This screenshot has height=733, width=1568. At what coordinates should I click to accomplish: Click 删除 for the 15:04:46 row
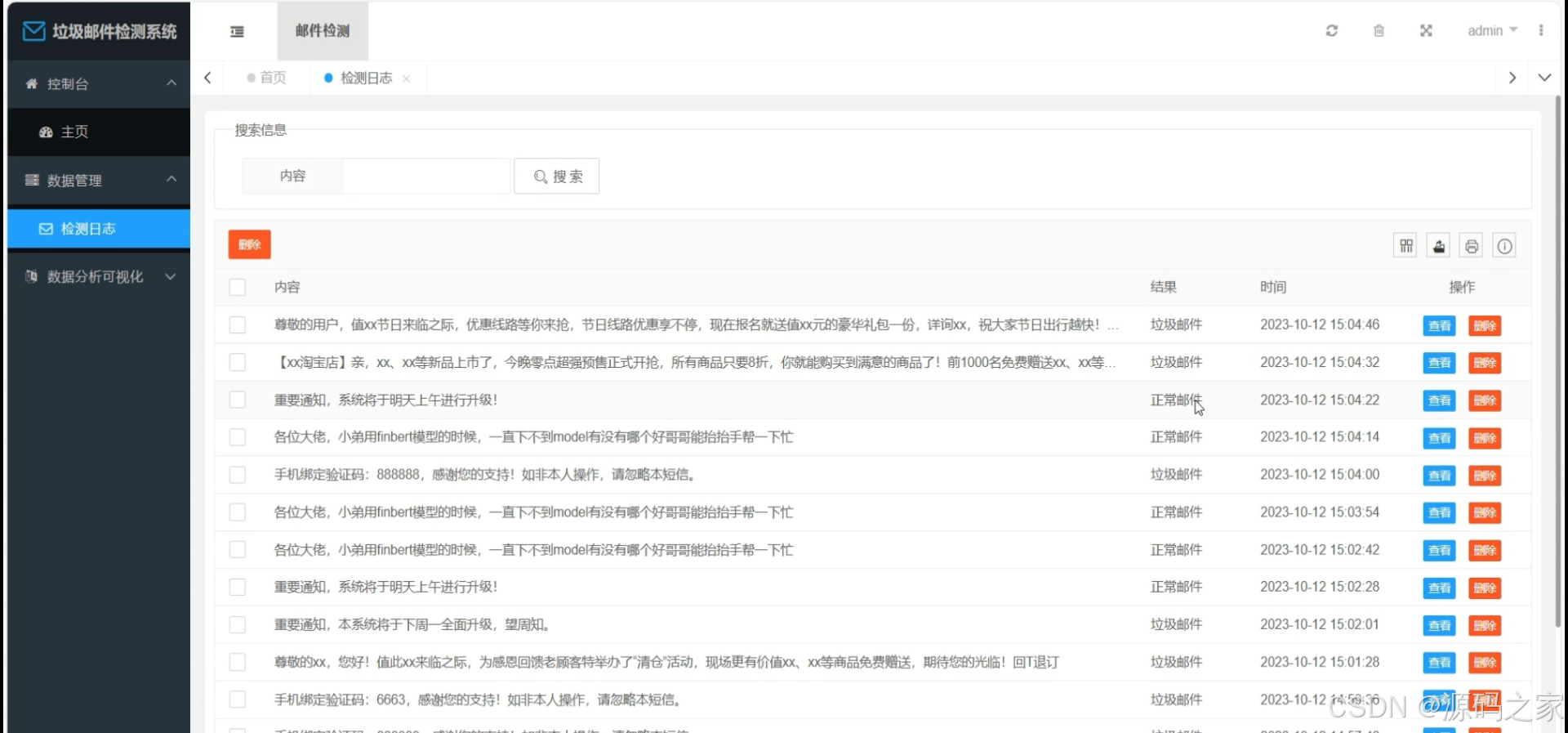pos(1485,326)
